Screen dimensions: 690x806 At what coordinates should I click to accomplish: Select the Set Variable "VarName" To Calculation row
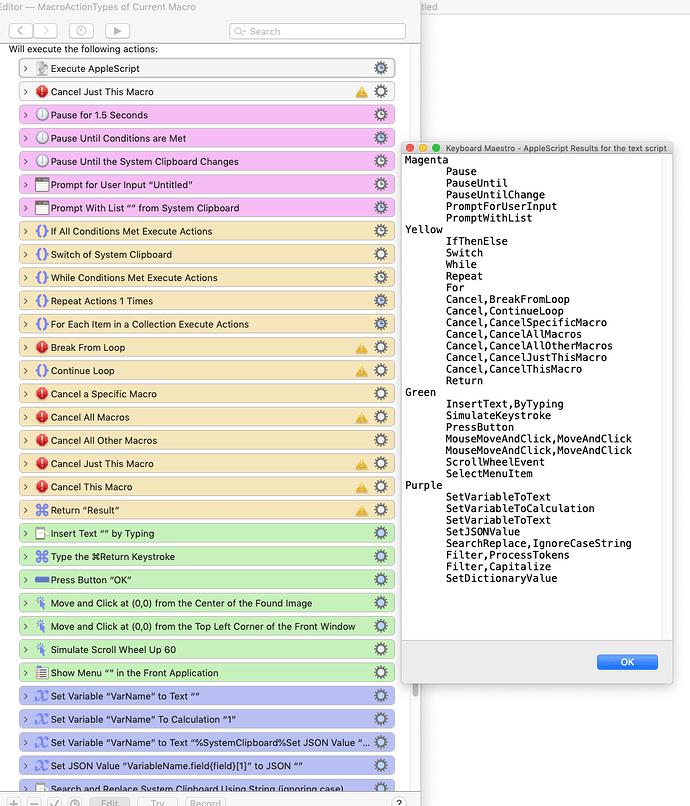pyautogui.click(x=207, y=719)
